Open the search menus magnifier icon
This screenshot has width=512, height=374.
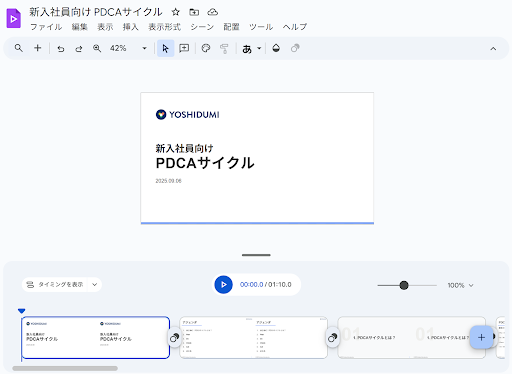[x=19, y=48]
